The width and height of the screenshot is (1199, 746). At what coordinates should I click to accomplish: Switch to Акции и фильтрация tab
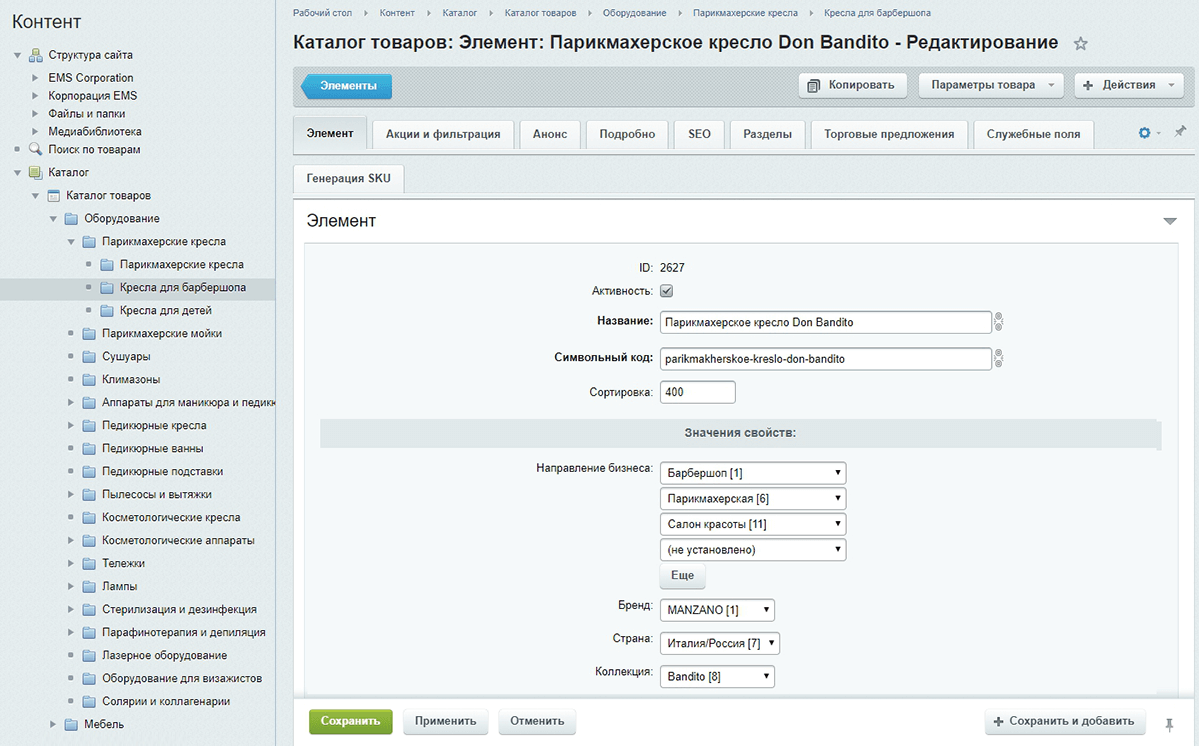point(443,134)
